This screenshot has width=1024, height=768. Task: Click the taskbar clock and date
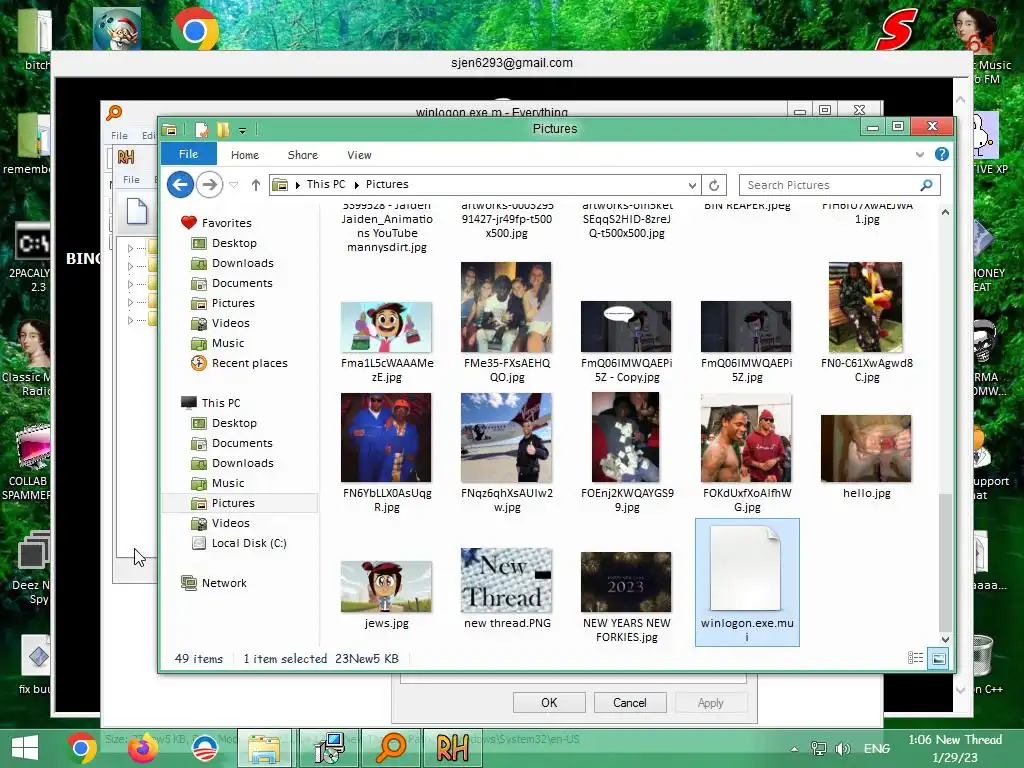955,748
